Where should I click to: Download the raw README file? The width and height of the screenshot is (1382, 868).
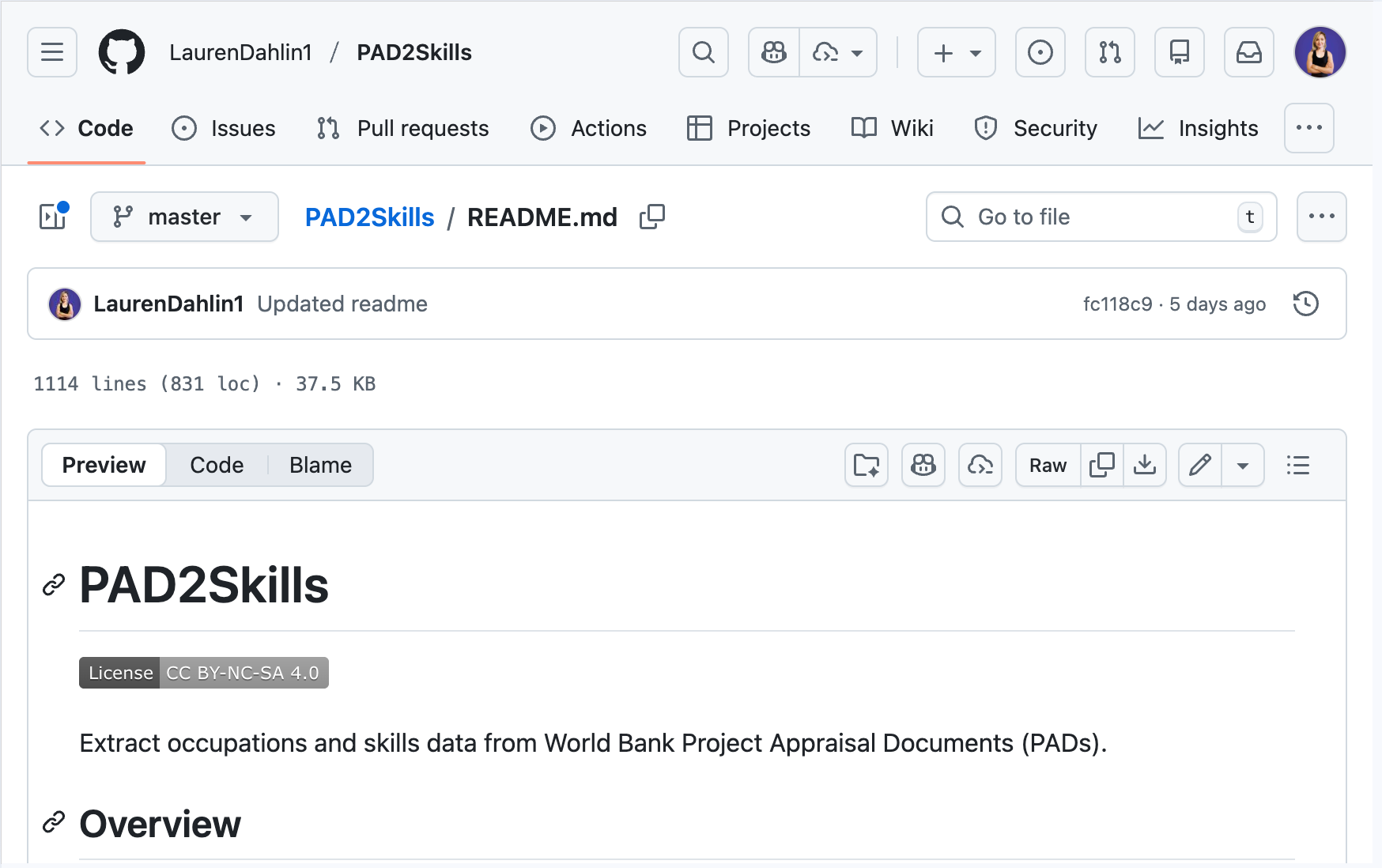pos(1144,465)
